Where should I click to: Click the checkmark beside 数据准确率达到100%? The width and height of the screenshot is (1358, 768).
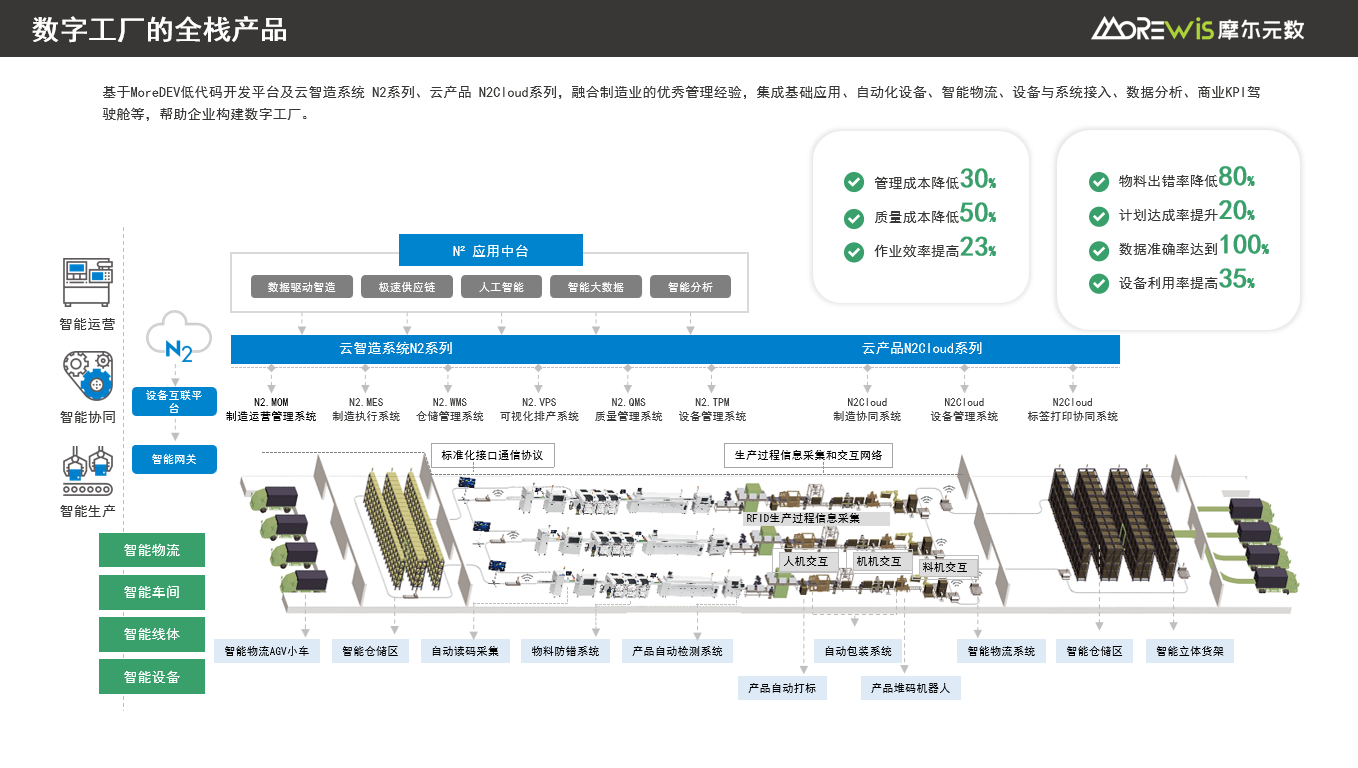[x=1098, y=249]
